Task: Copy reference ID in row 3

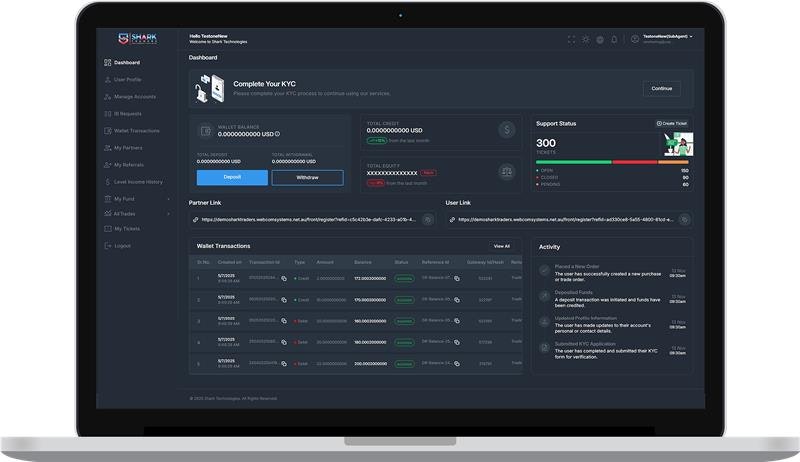Action: pos(457,321)
